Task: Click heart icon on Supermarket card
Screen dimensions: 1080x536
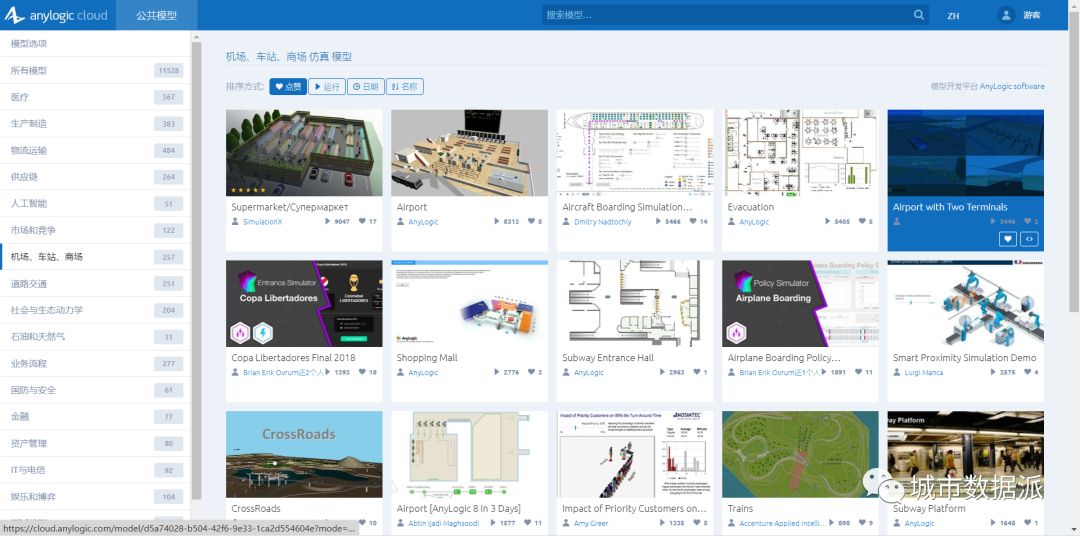Action: click(x=362, y=222)
